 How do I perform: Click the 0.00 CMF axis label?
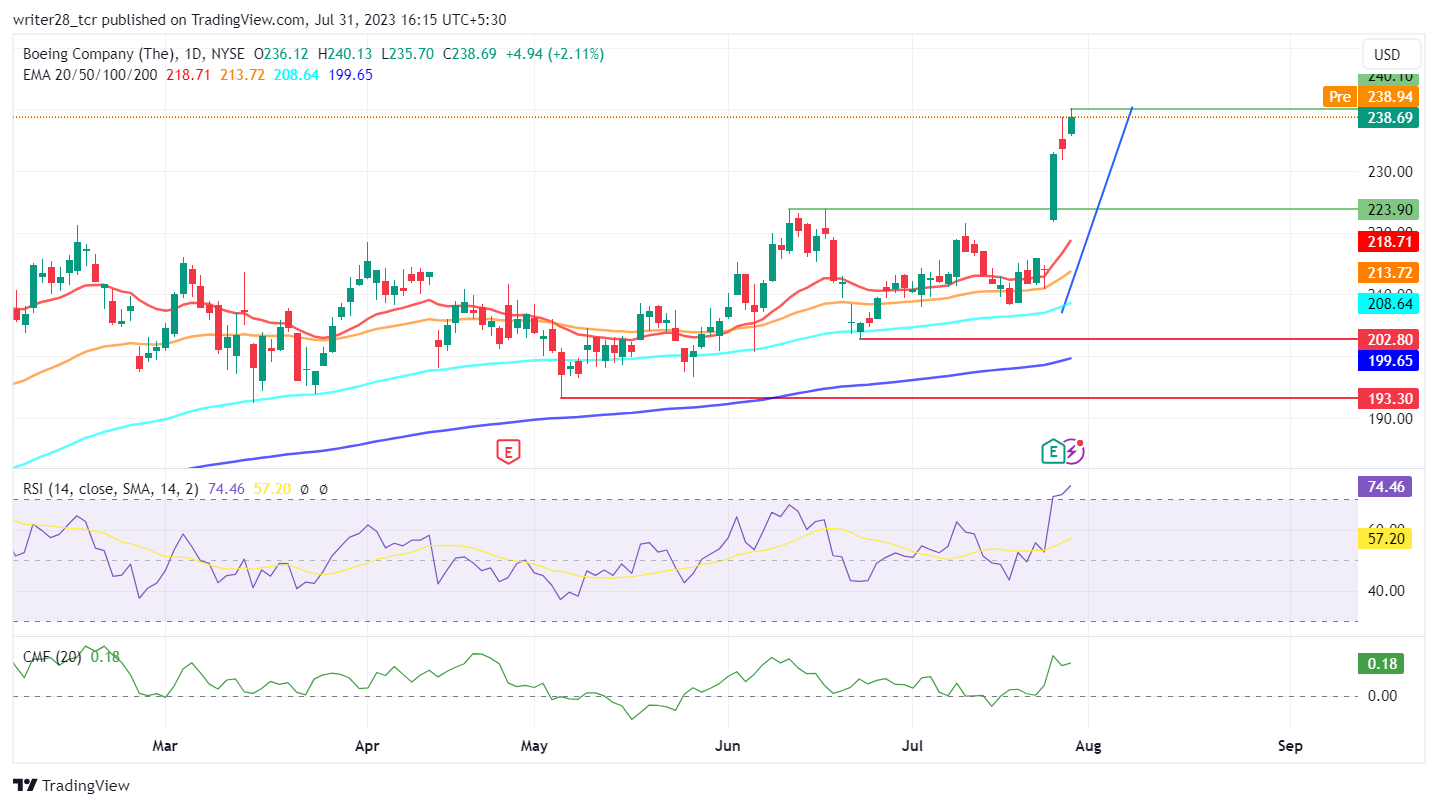(1382, 696)
